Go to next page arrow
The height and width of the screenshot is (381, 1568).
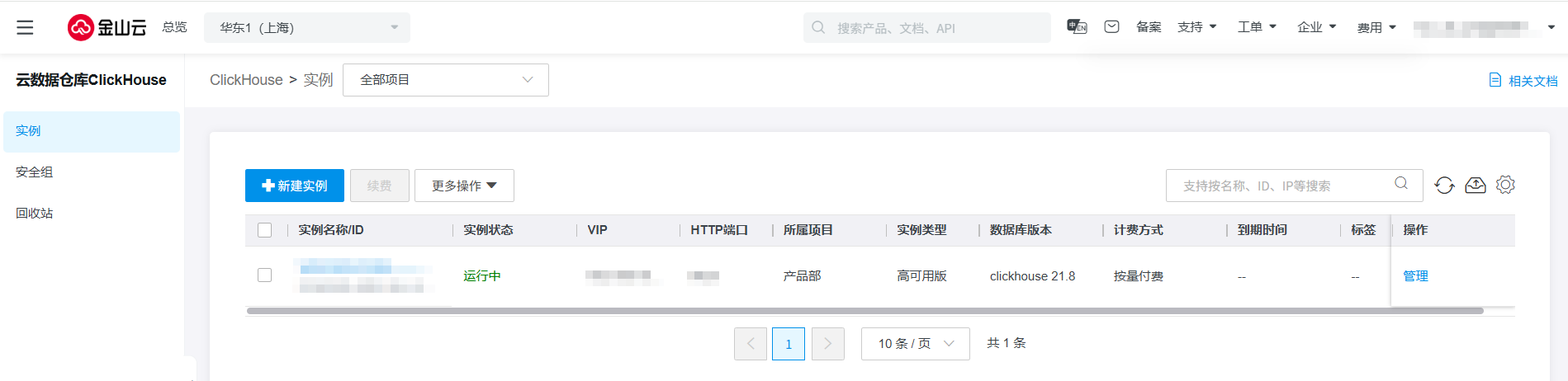pos(828,344)
